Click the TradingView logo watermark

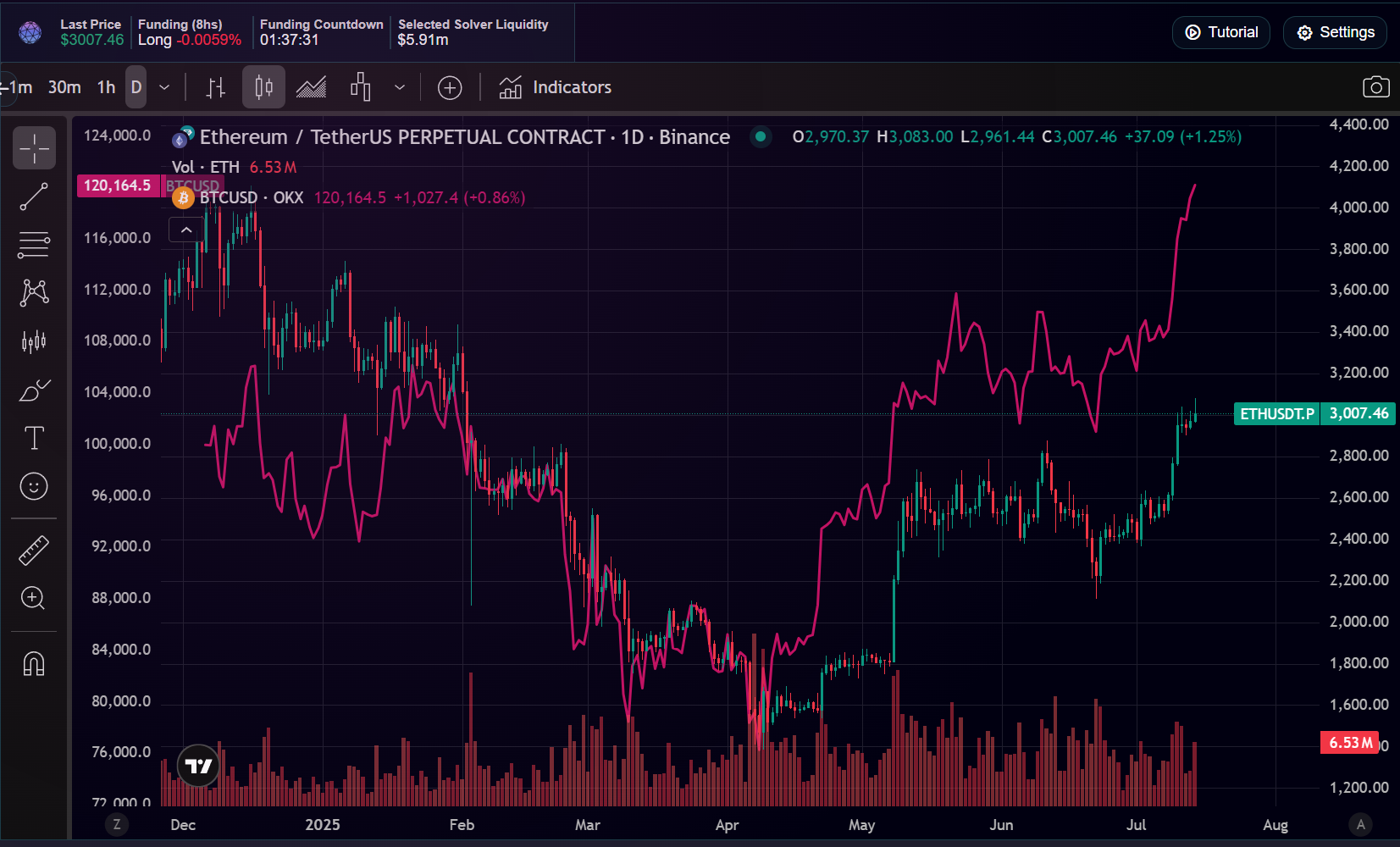(197, 765)
